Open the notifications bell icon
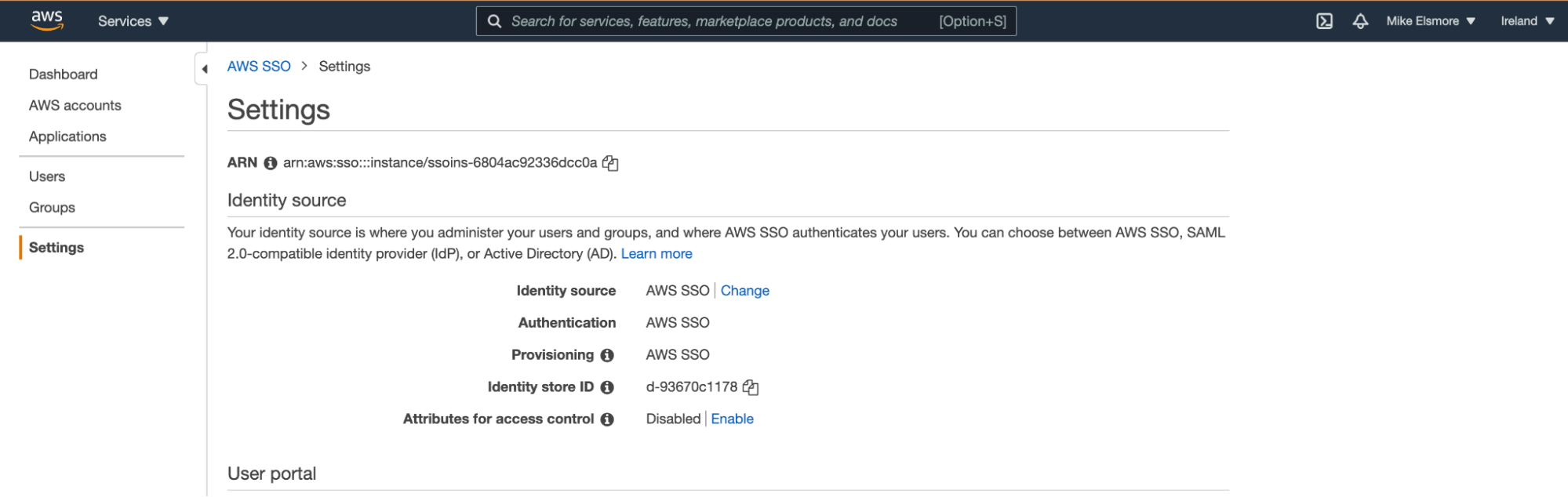This screenshot has height=497, width=1568. coord(1360,21)
